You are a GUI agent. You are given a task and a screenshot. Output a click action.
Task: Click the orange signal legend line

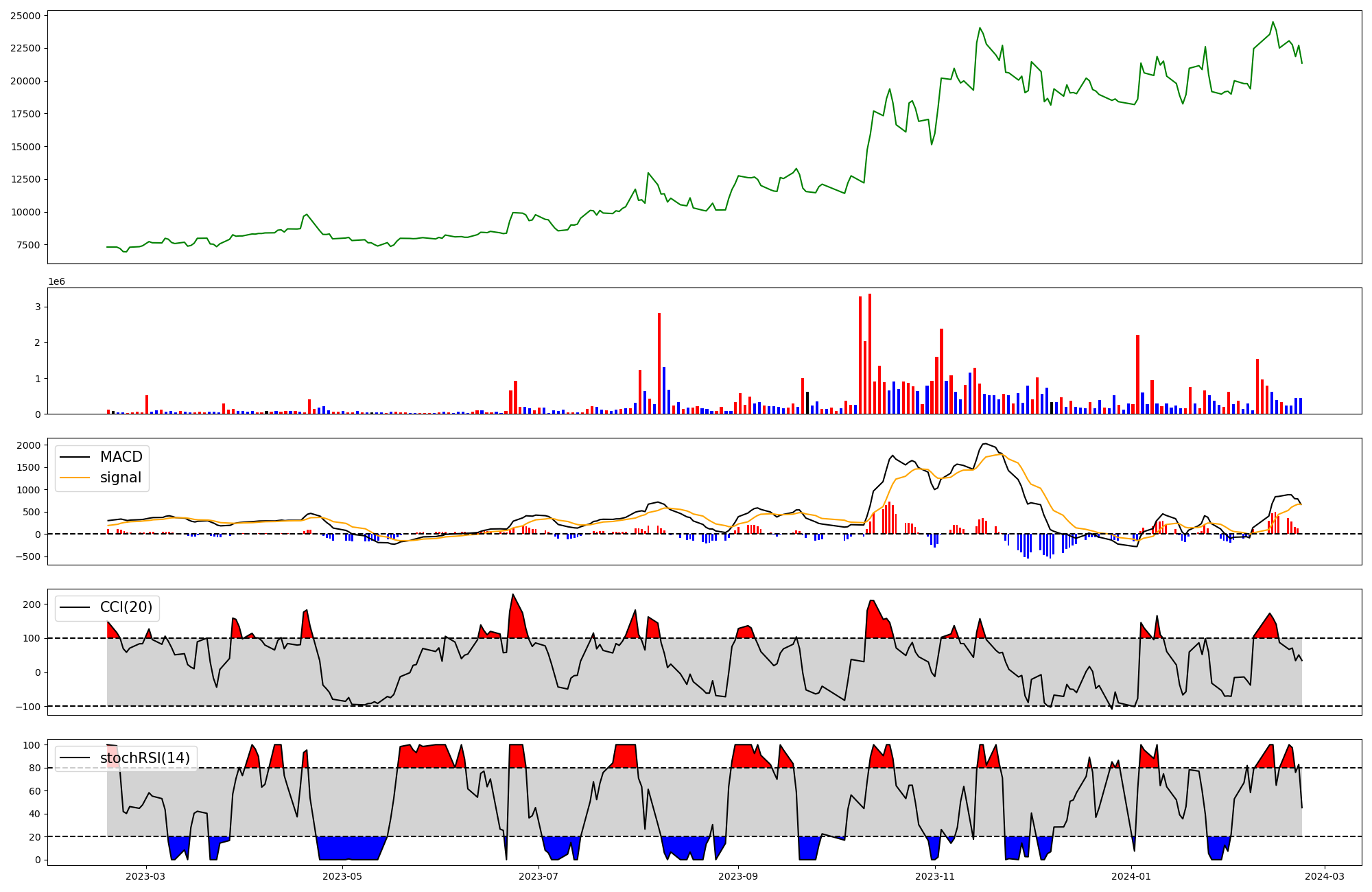pos(75,478)
